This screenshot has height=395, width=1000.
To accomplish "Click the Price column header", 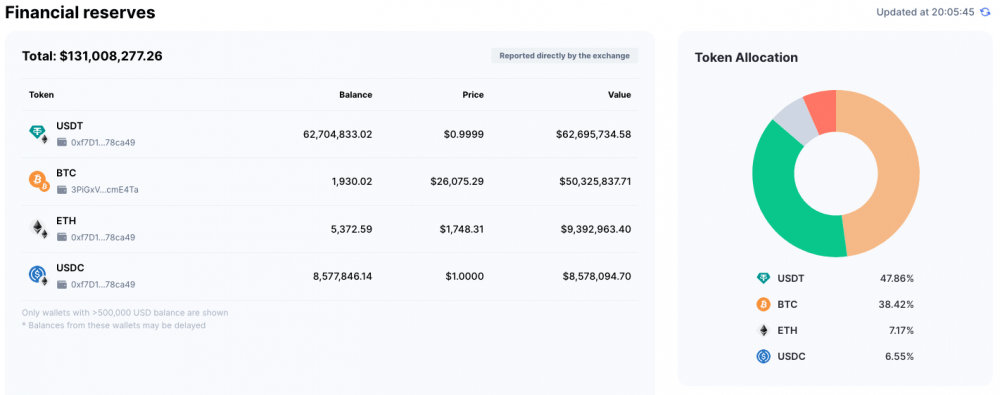I will tap(473, 94).
